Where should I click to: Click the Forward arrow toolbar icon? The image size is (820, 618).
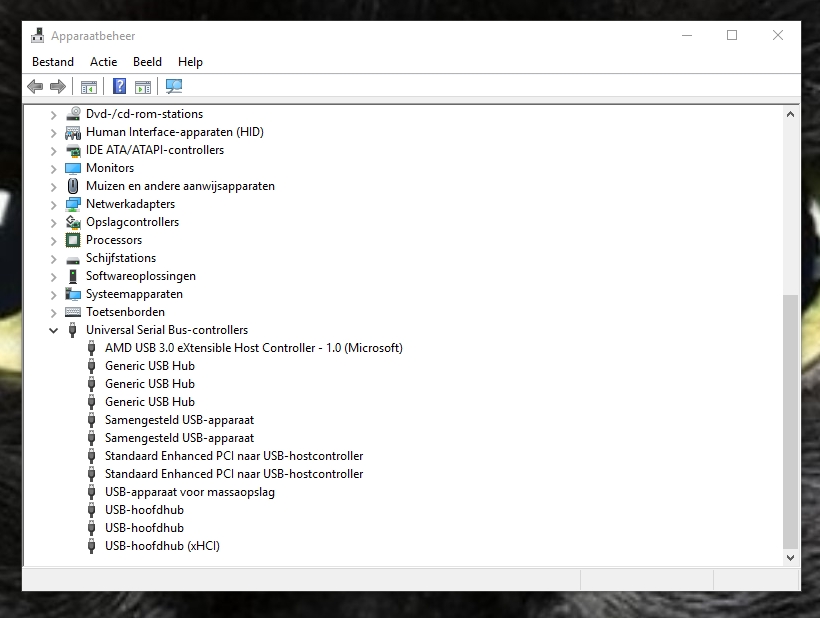pyautogui.click(x=58, y=86)
